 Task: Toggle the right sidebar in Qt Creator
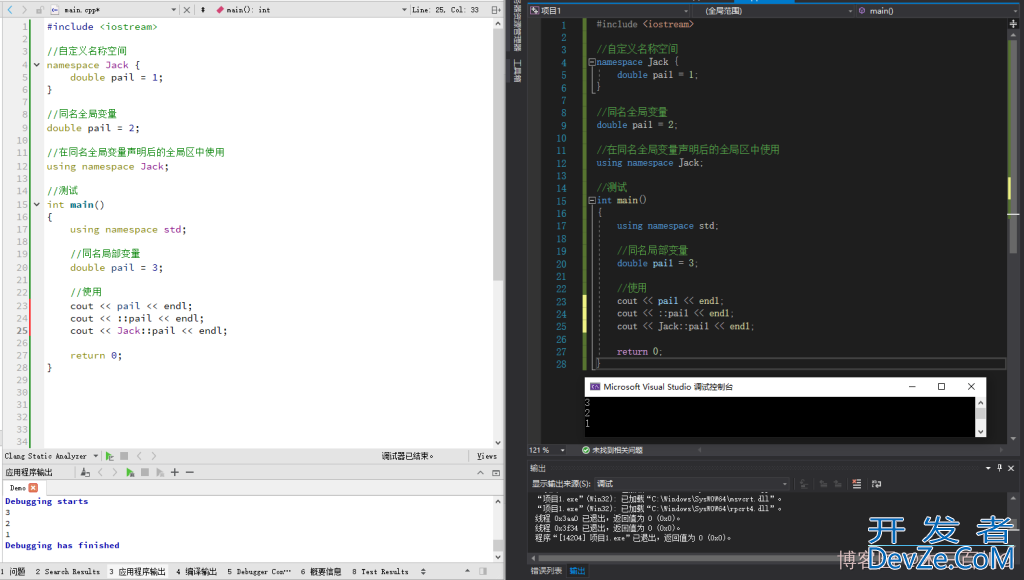pos(483,572)
